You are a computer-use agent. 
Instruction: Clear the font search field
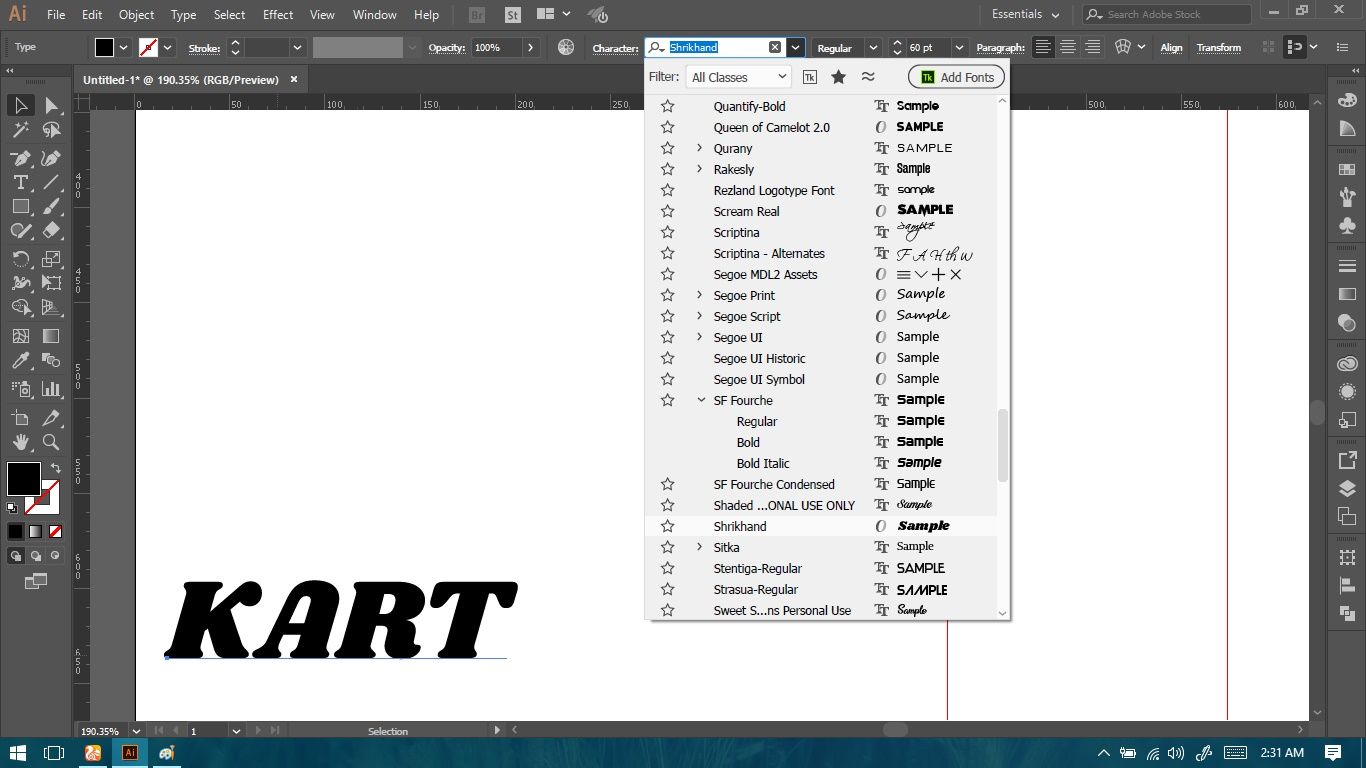(775, 47)
